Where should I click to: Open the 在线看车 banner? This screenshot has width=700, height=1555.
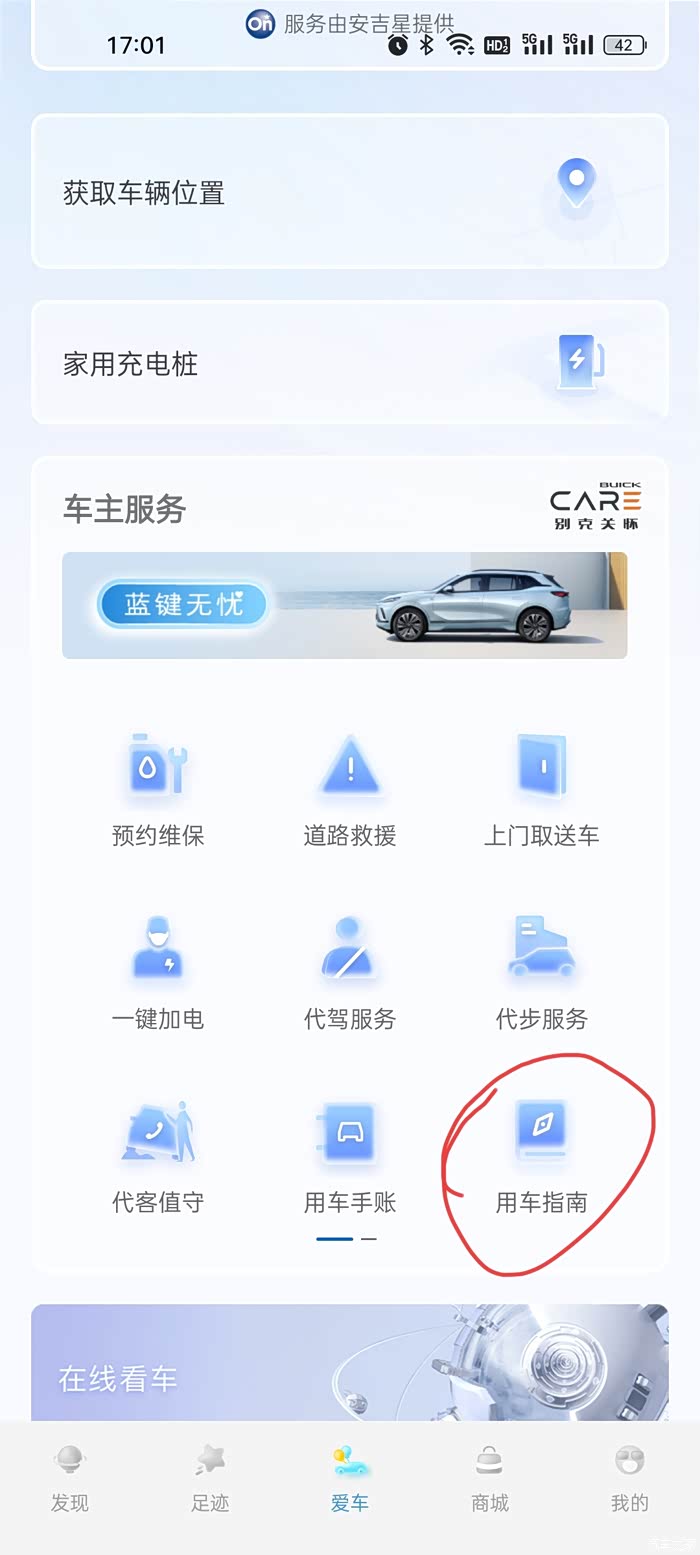point(350,1363)
